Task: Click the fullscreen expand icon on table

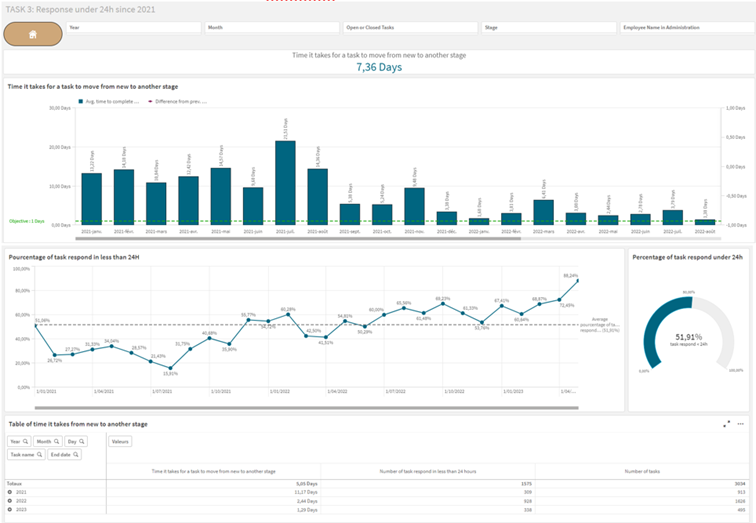Action: [x=727, y=424]
